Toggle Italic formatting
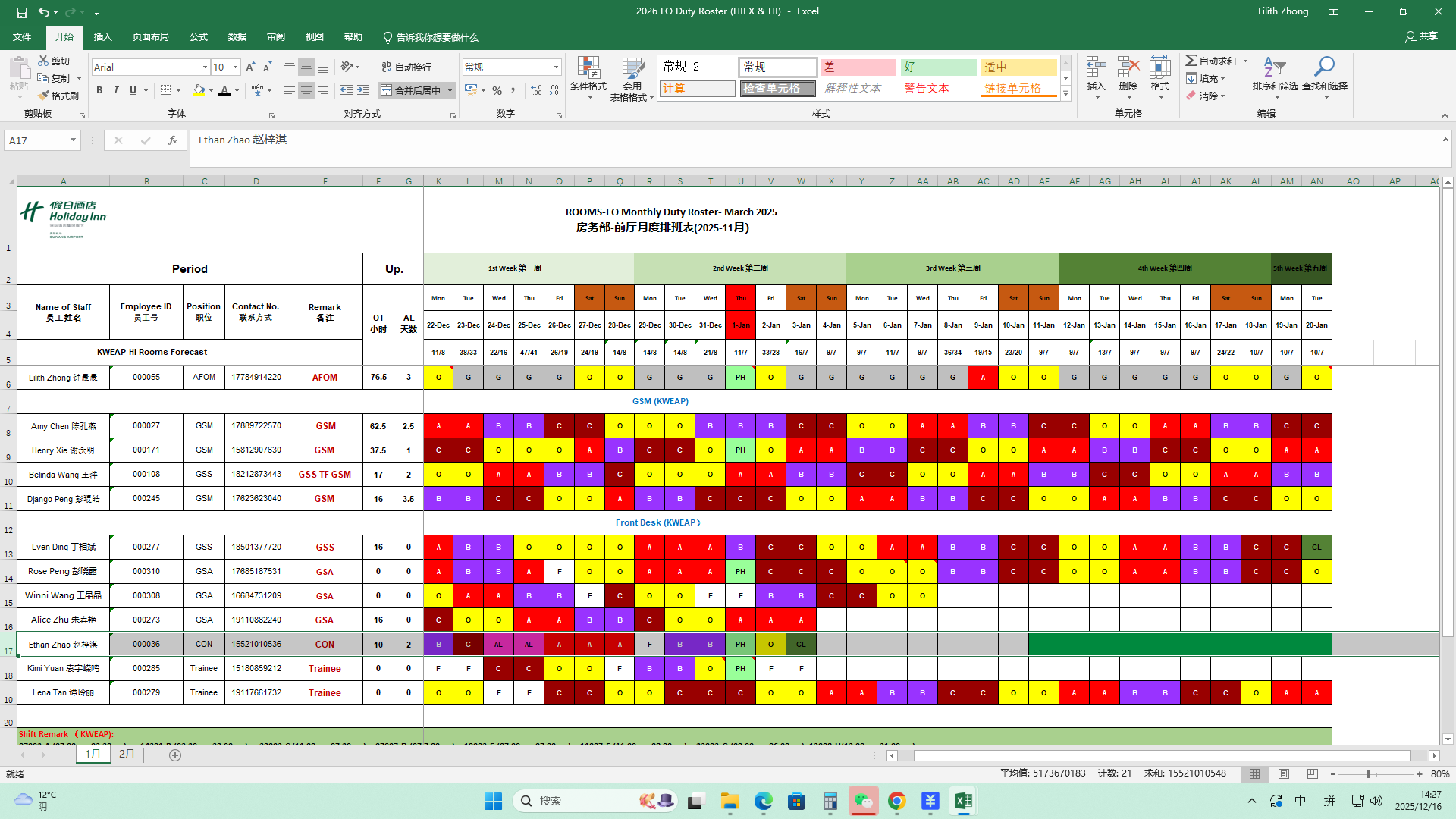 pos(116,90)
